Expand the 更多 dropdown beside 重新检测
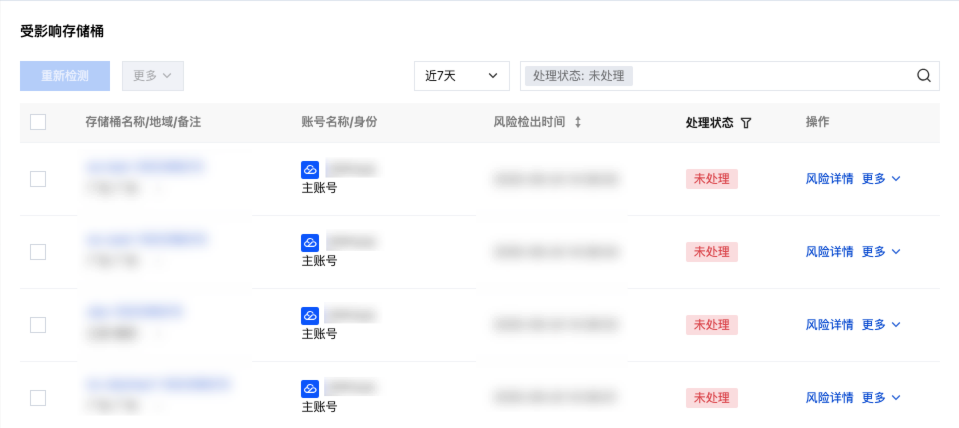 [152, 76]
